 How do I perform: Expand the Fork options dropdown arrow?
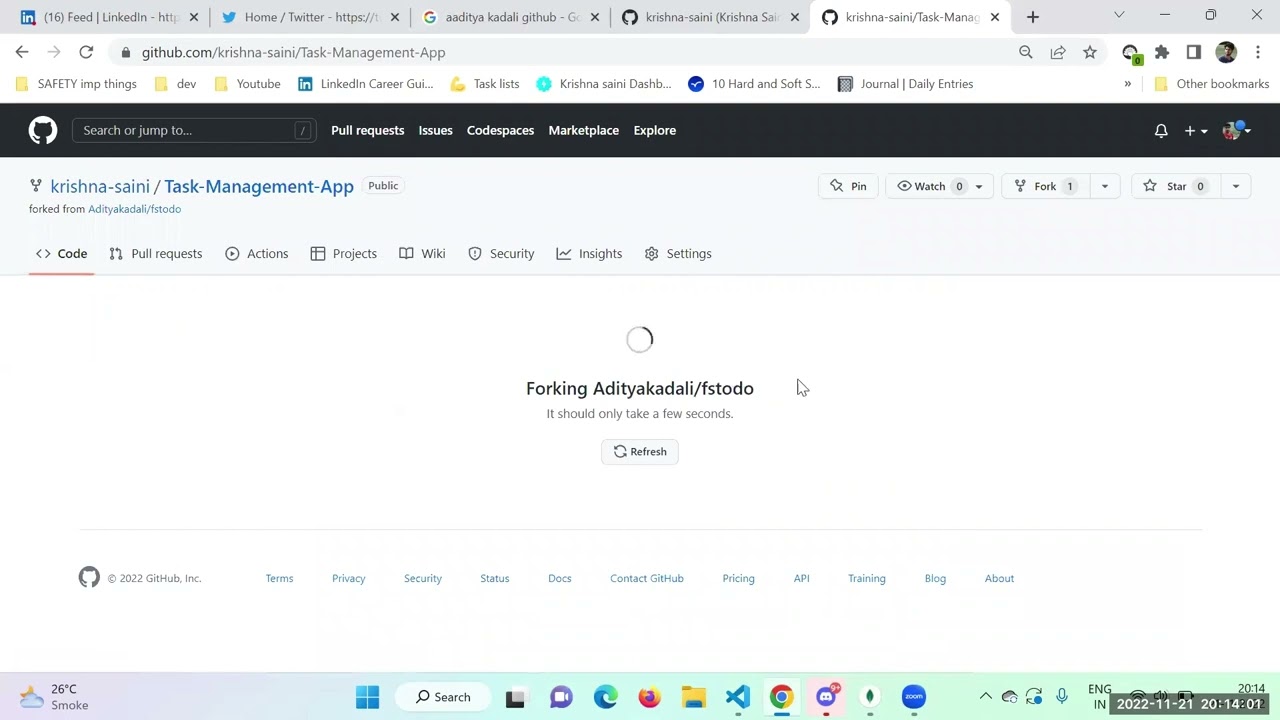click(1104, 186)
